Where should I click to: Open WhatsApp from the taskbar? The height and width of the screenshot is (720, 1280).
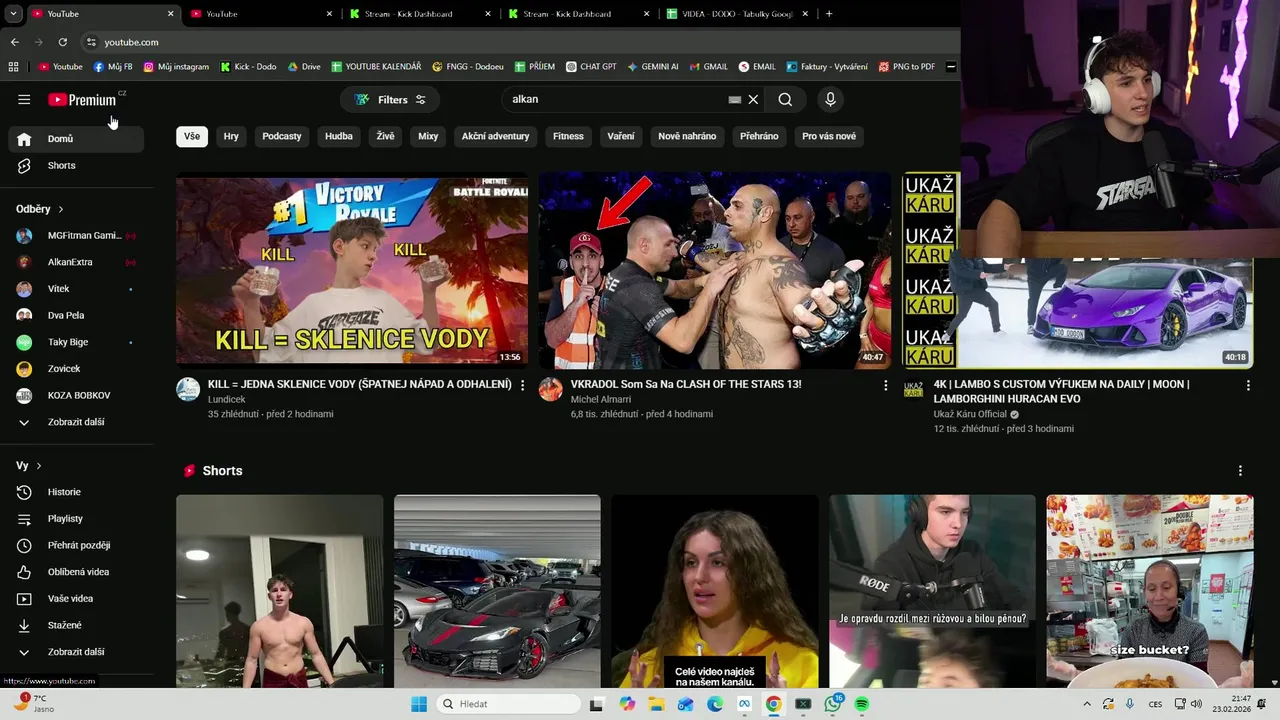833,704
